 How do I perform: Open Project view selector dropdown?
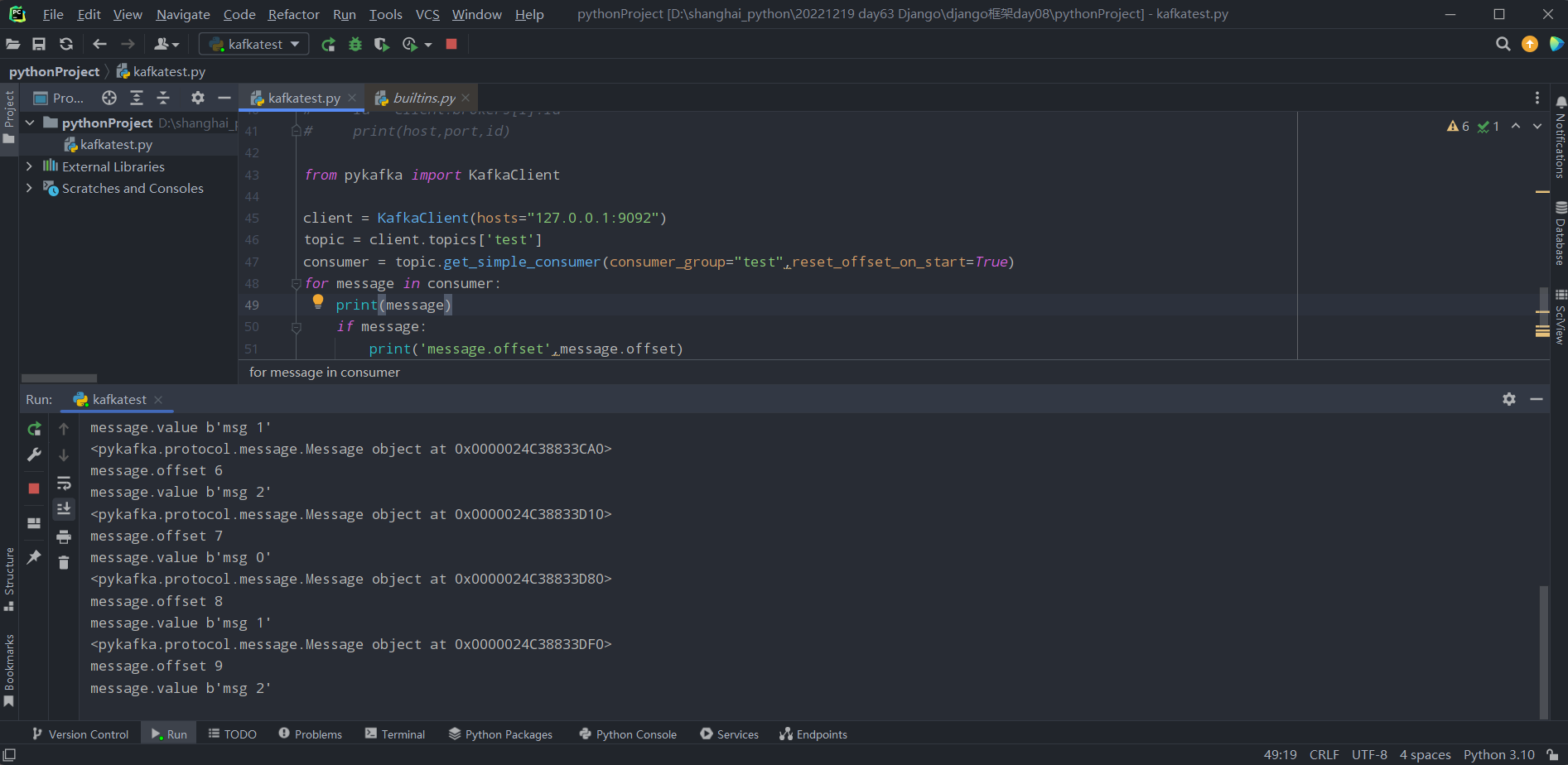tap(60, 98)
